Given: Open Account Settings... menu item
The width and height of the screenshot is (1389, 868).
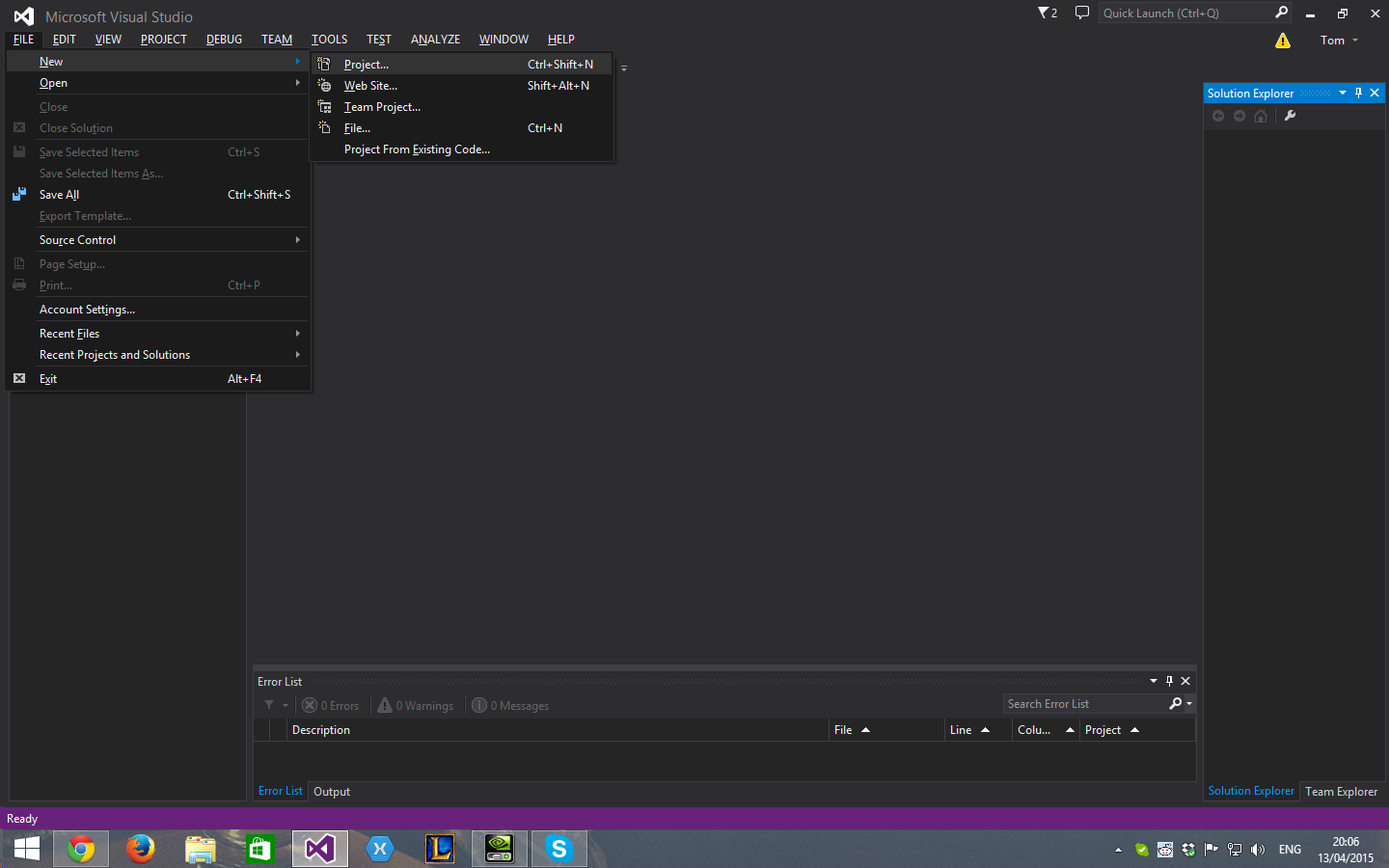Looking at the screenshot, I should pyautogui.click(x=158, y=310).
